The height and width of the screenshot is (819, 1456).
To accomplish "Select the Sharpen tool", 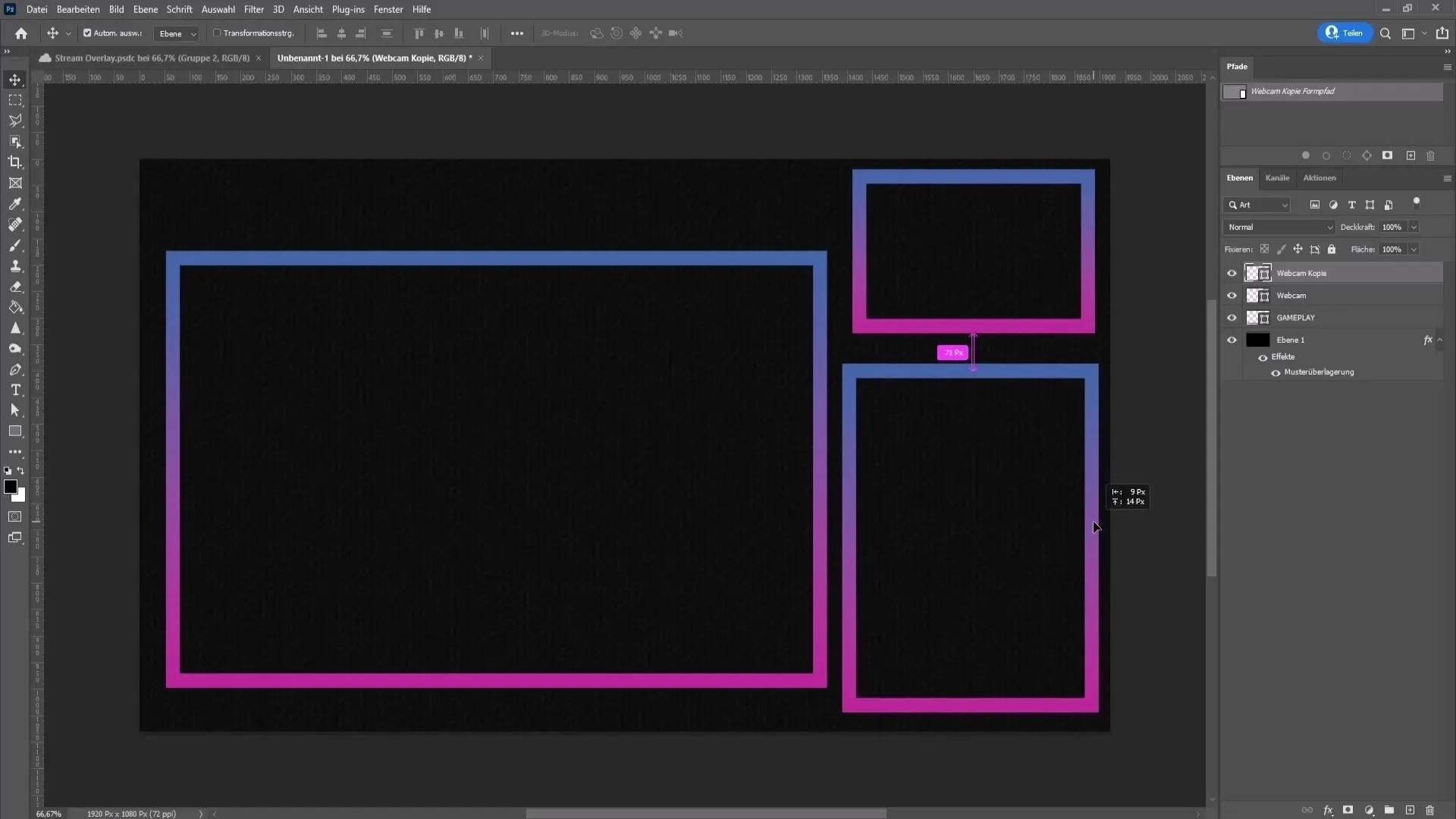I will (x=15, y=328).
